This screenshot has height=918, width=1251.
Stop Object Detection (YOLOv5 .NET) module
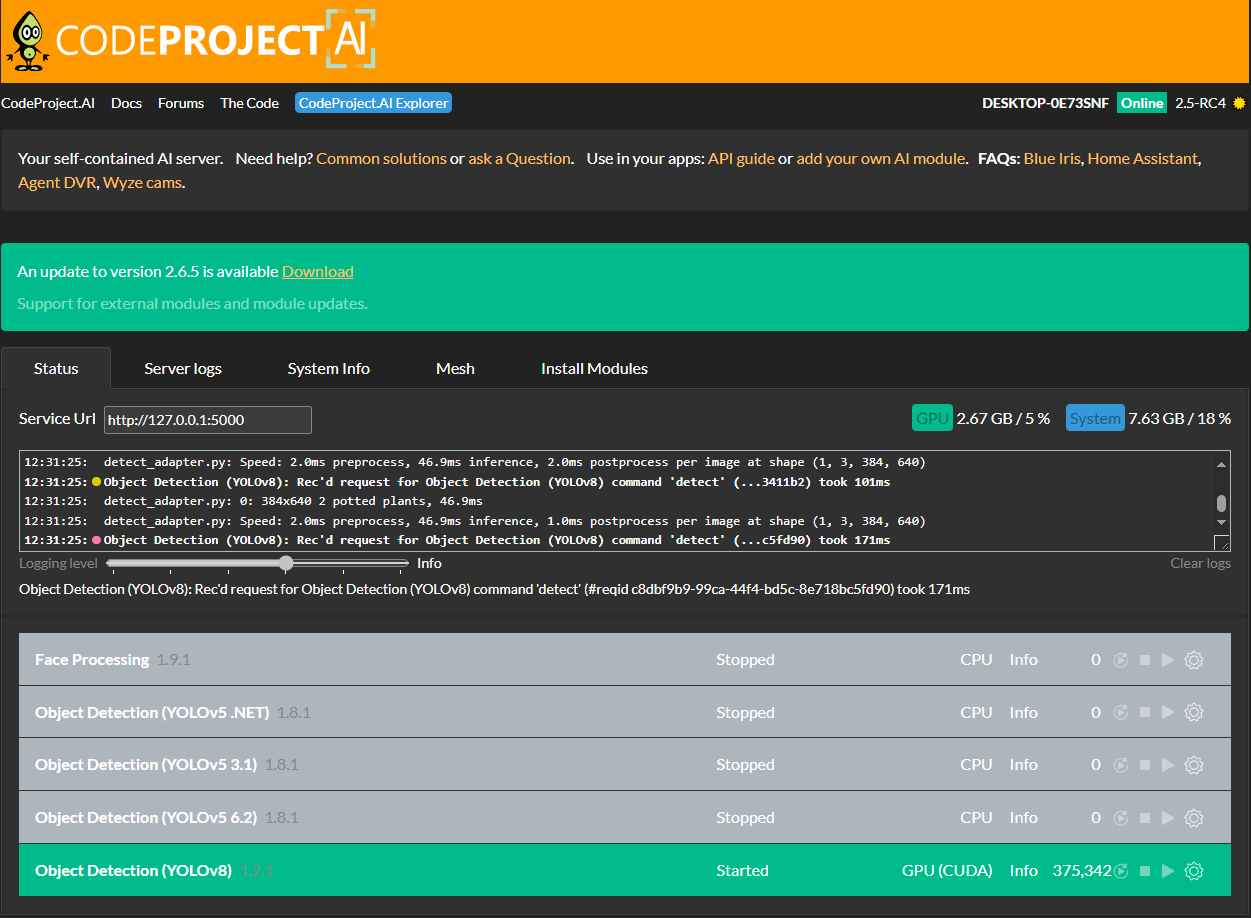coord(1145,713)
